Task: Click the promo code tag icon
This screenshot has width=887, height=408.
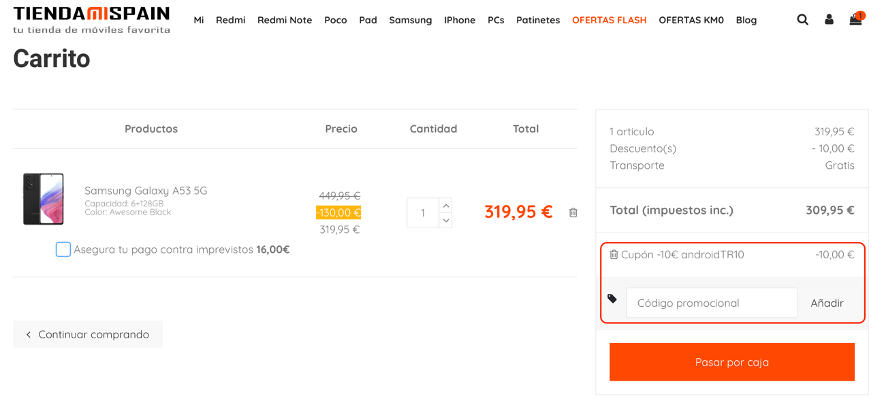Action: click(x=612, y=298)
